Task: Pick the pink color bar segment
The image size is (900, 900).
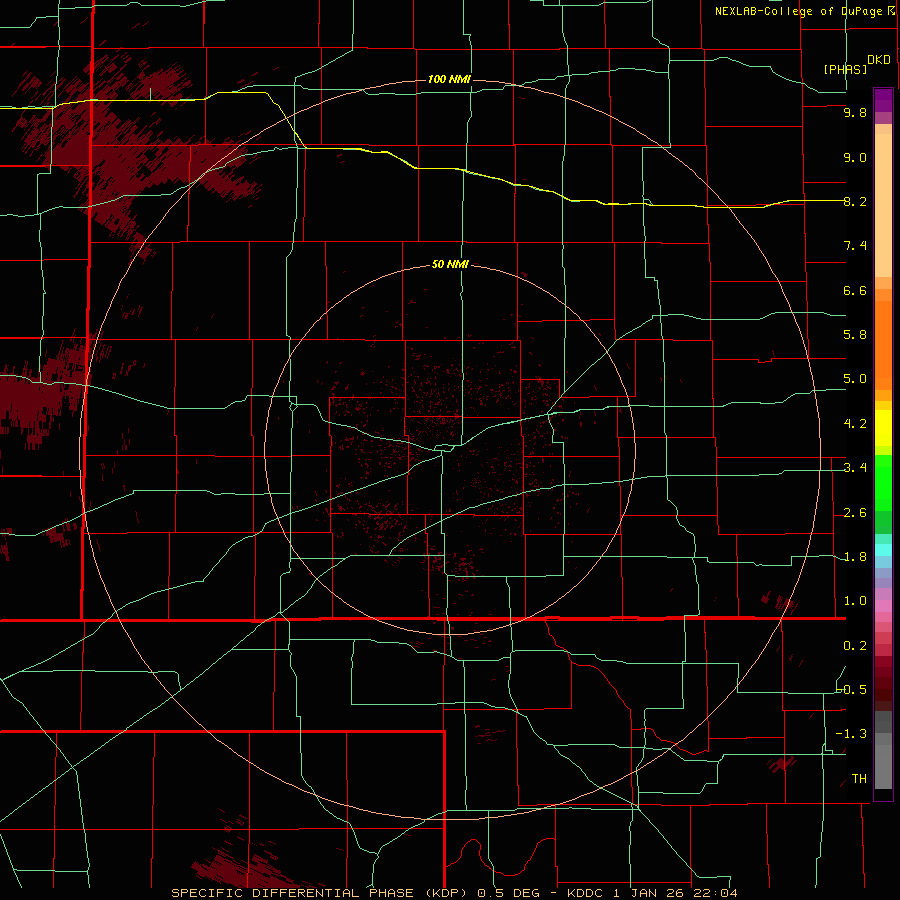Action: coord(883,606)
